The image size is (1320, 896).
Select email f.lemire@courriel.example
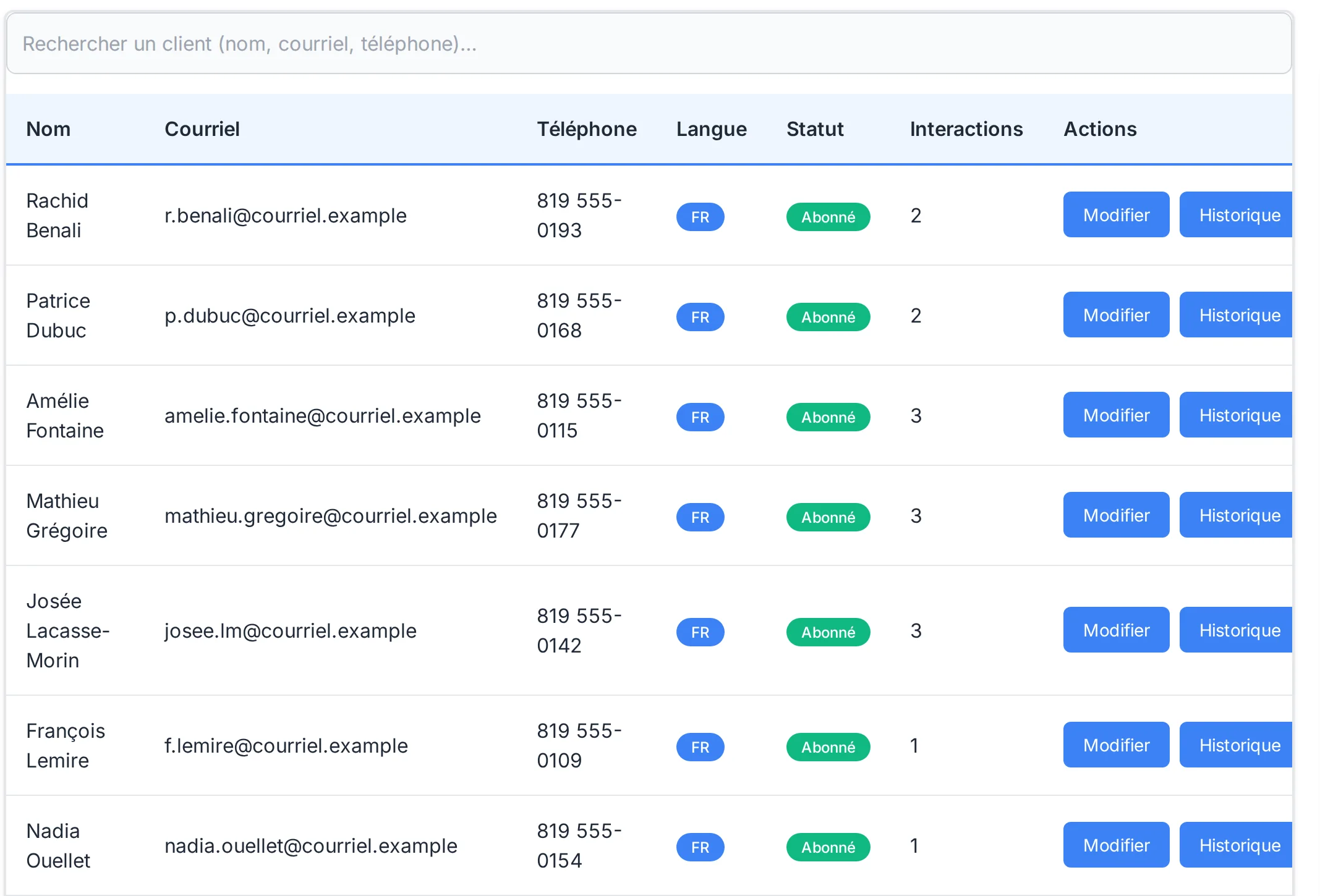coord(286,746)
